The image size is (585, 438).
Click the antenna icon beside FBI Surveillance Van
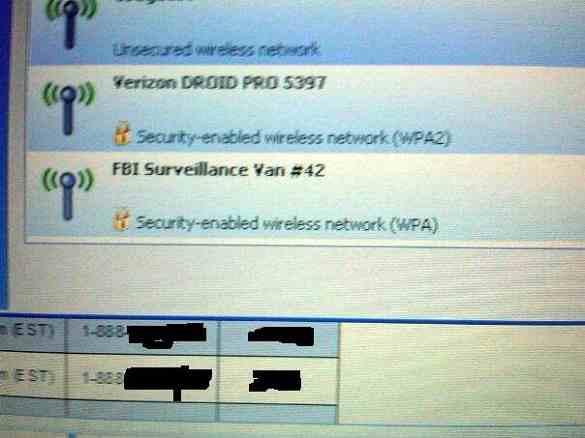tap(68, 194)
